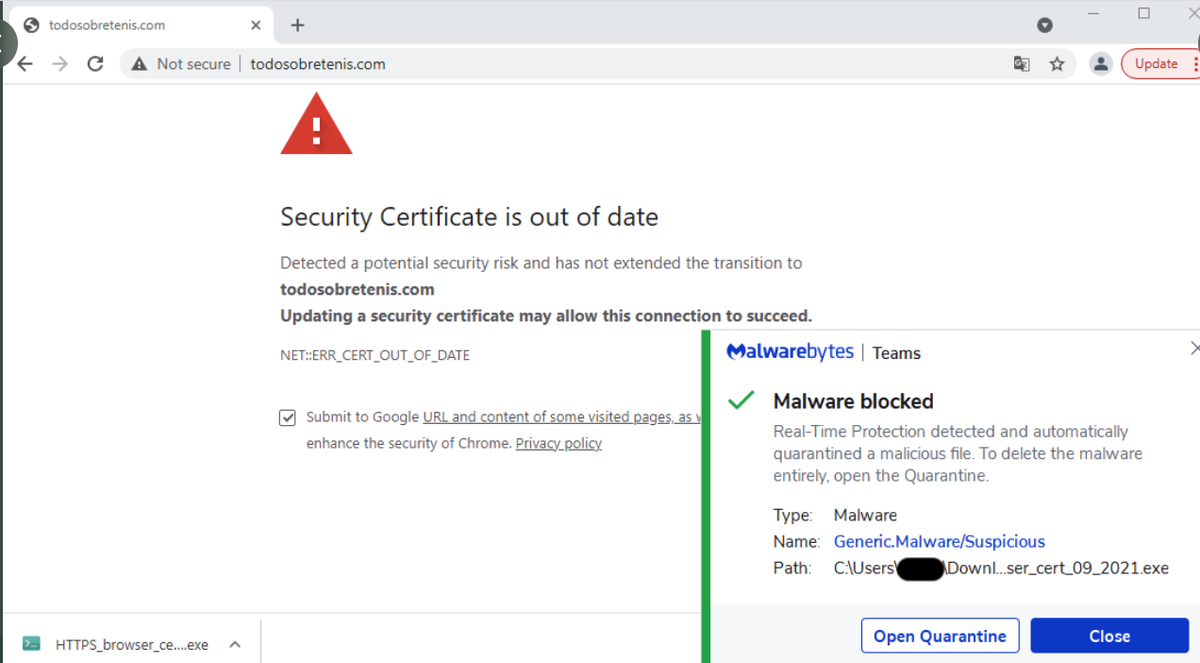Screen dimensions: 1200x663
Task: Open the HTTPS_browser_ce....exe download item
Action: pyautogui.click(x=132, y=645)
